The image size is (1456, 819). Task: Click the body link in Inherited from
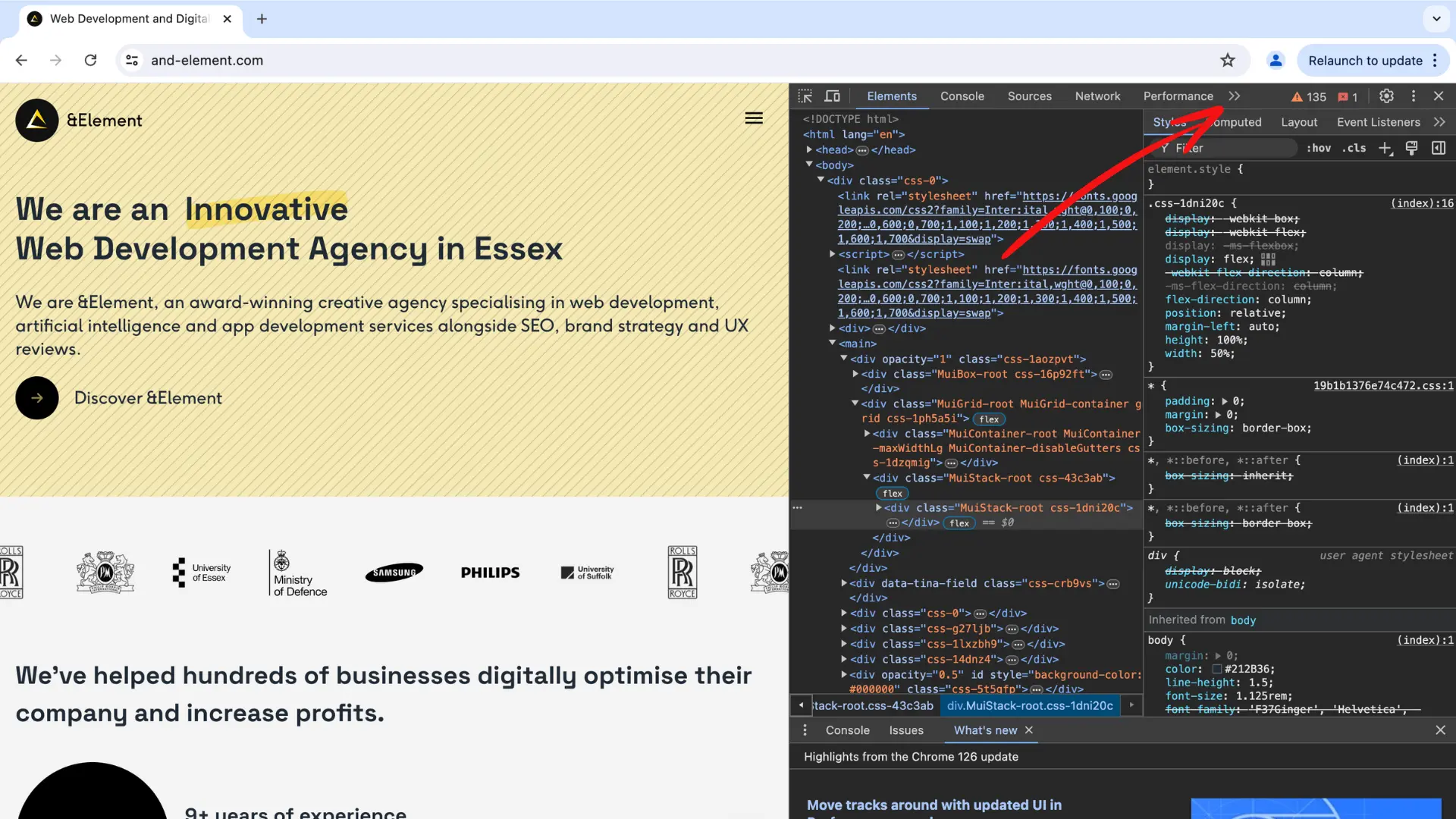point(1243,620)
